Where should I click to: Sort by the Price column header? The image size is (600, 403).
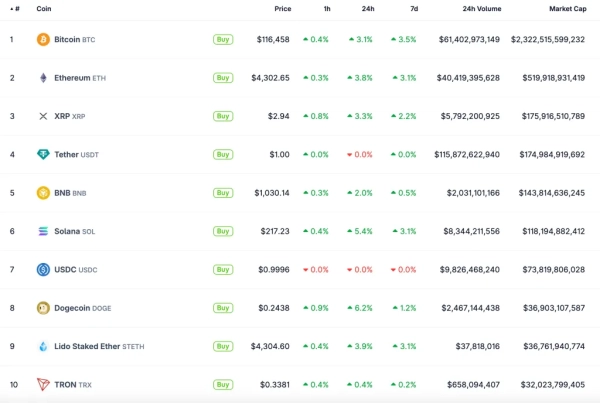(x=283, y=9)
